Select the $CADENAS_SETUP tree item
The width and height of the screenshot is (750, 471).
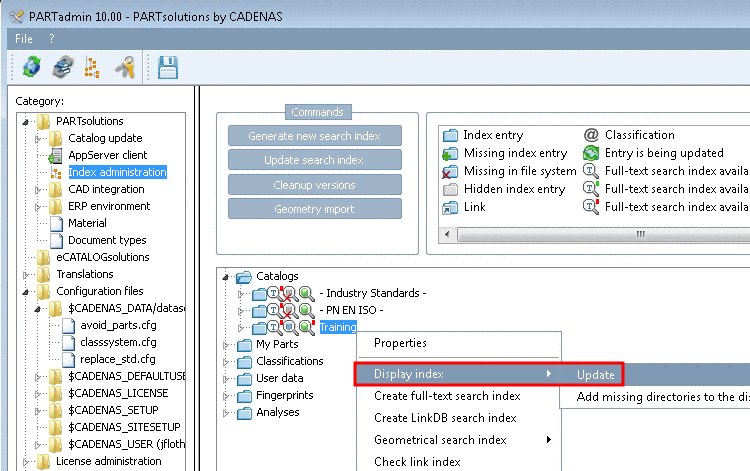point(113,410)
